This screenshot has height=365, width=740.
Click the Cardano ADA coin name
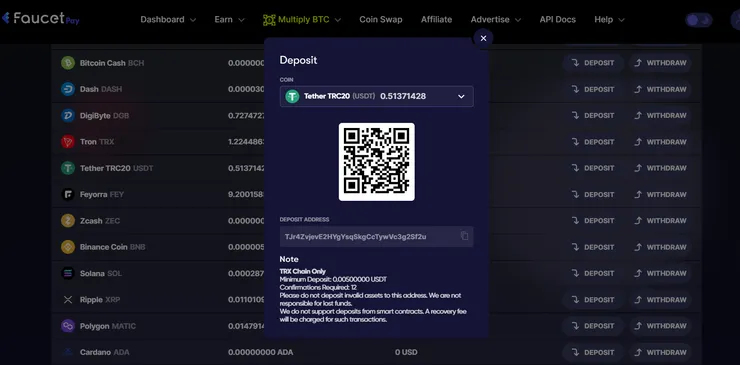(x=104, y=352)
